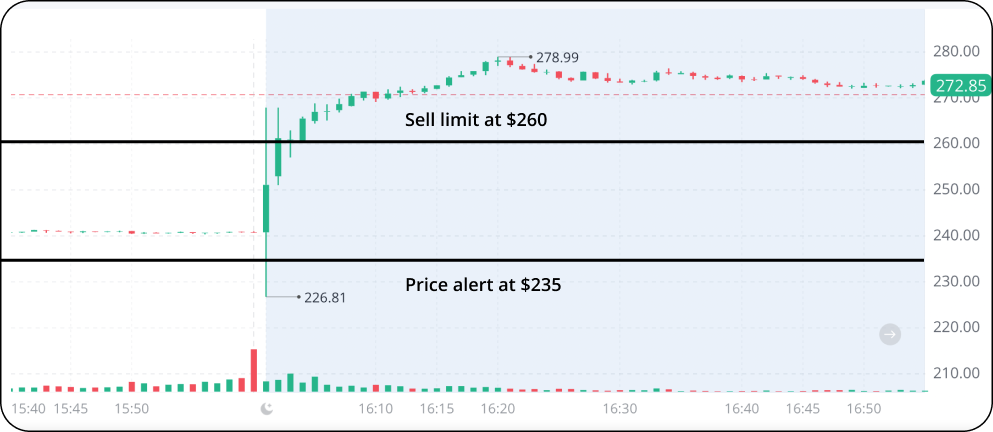
Task: Click the 15:40 time axis label
Action: click(x=29, y=409)
